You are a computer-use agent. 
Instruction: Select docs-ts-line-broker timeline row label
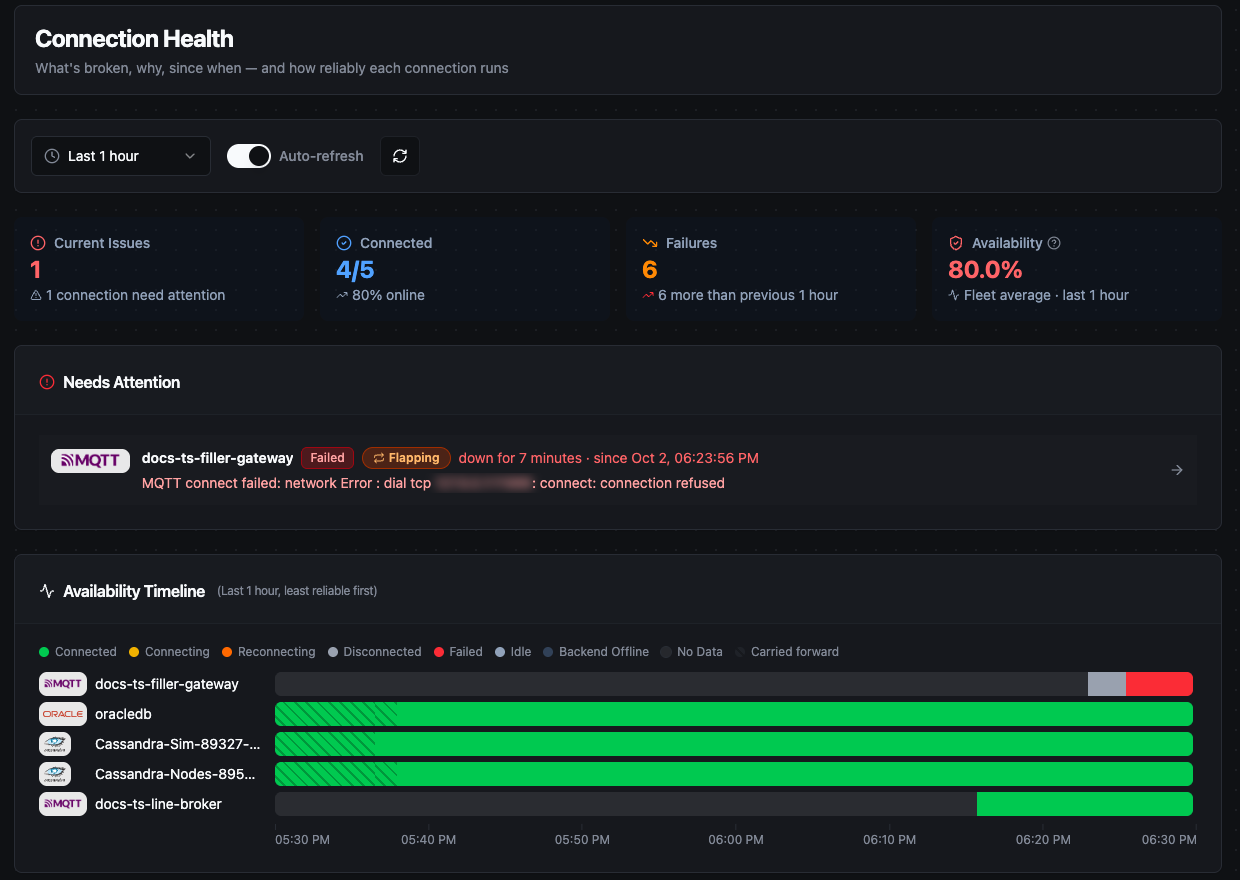(x=158, y=804)
